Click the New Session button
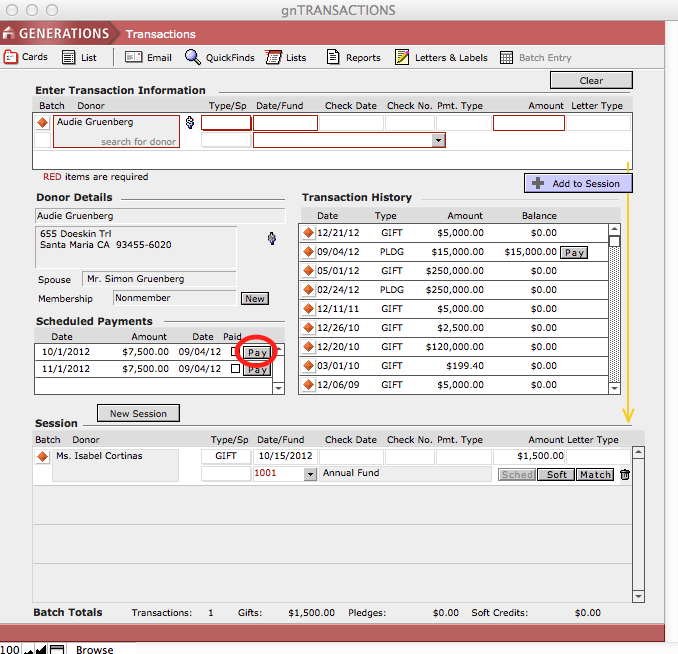 pyautogui.click(x=138, y=413)
